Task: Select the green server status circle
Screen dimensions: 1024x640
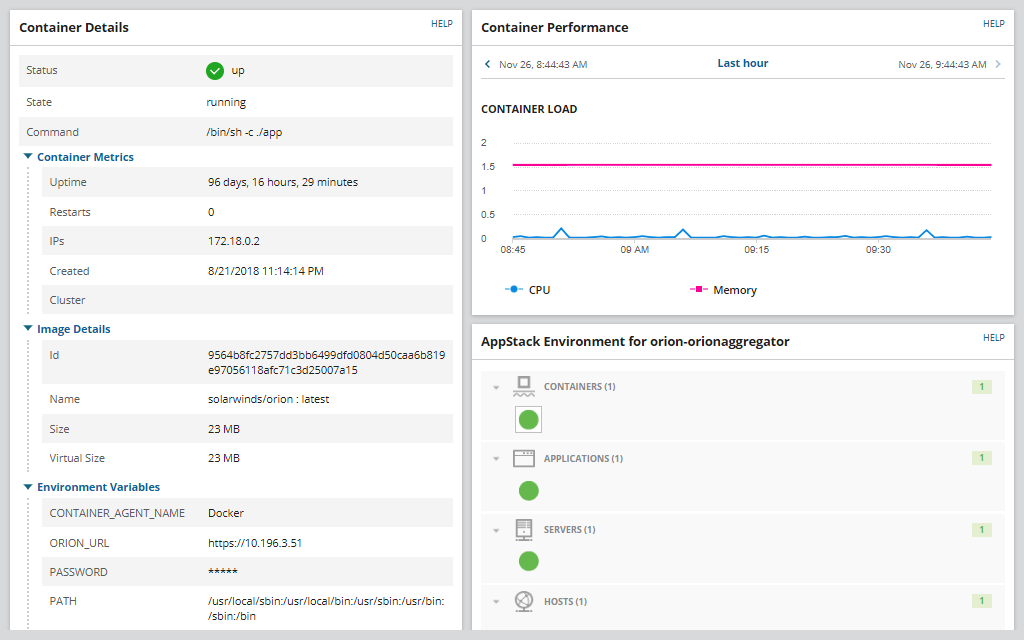Action: click(529, 561)
